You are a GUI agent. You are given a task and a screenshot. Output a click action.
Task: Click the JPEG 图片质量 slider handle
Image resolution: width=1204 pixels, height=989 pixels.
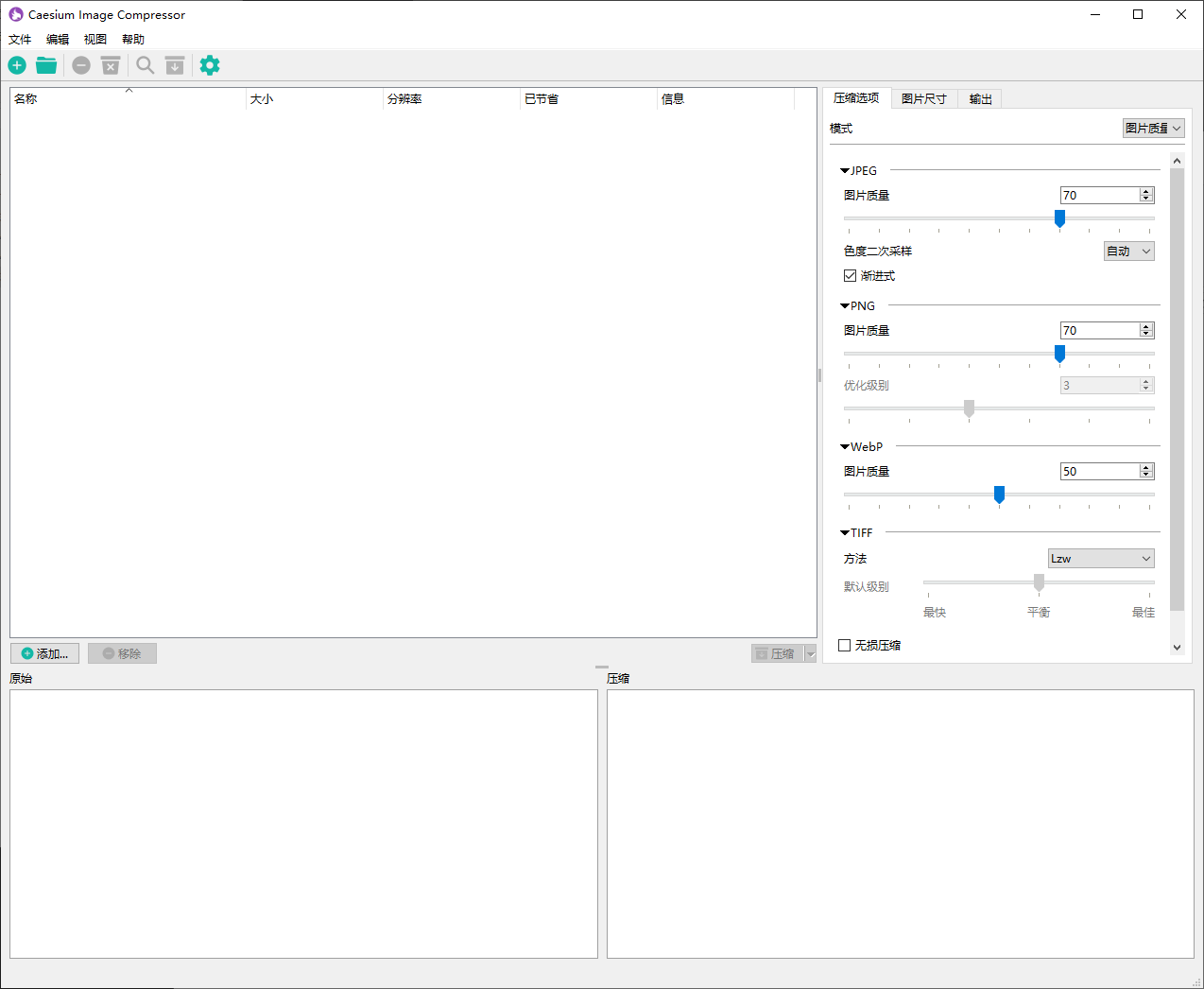(x=1059, y=218)
